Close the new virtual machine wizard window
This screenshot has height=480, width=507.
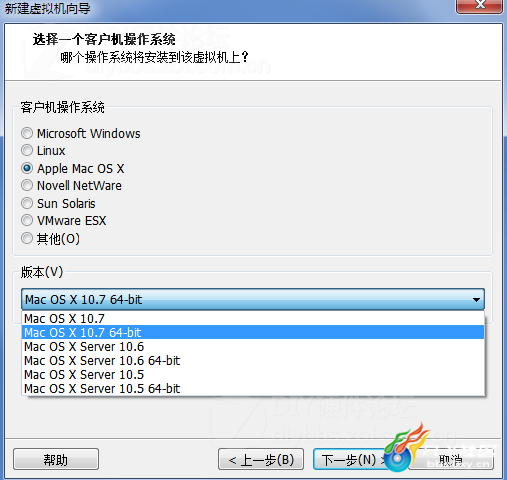click(479, 6)
